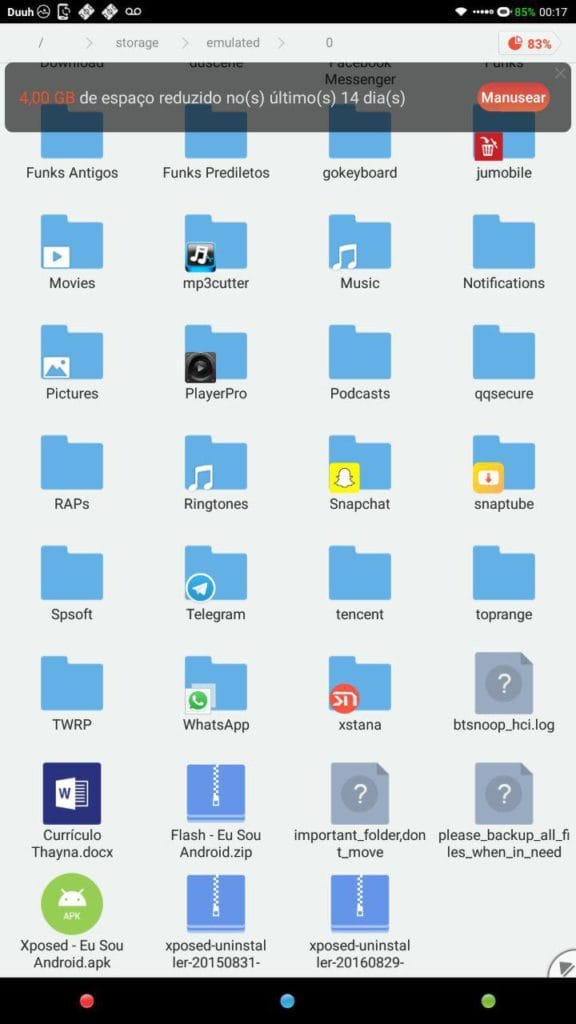
Task: Open the snaptube folder
Action: click(x=504, y=475)
